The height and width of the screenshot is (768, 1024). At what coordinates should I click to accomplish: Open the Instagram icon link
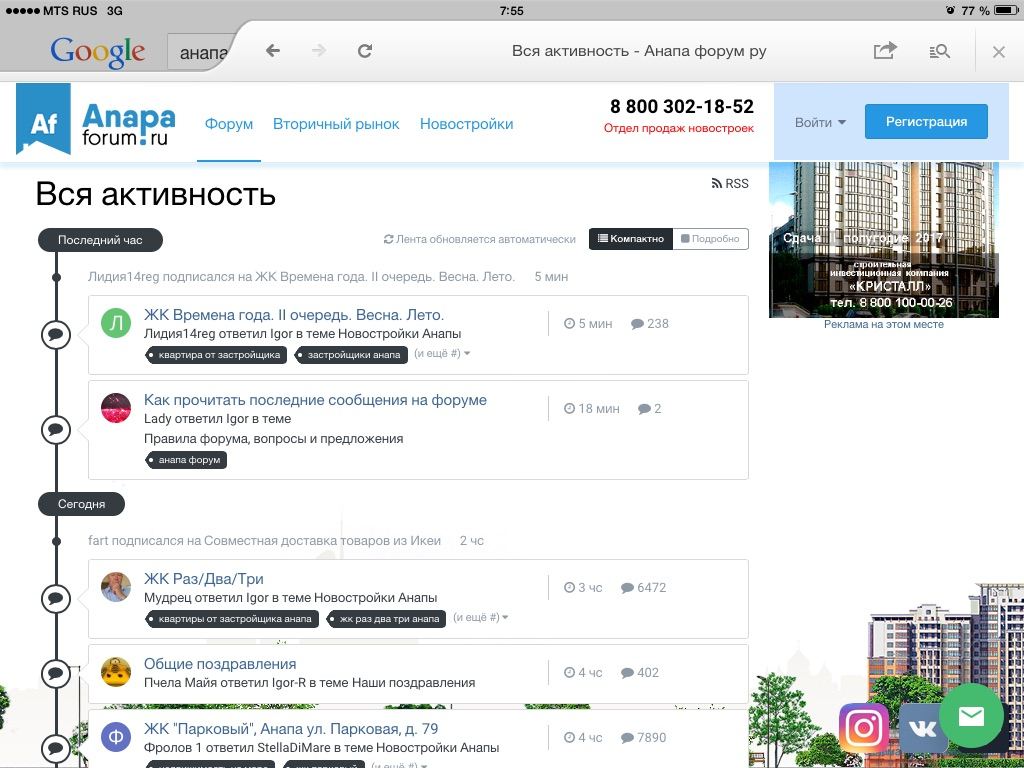tap(863, 728)
